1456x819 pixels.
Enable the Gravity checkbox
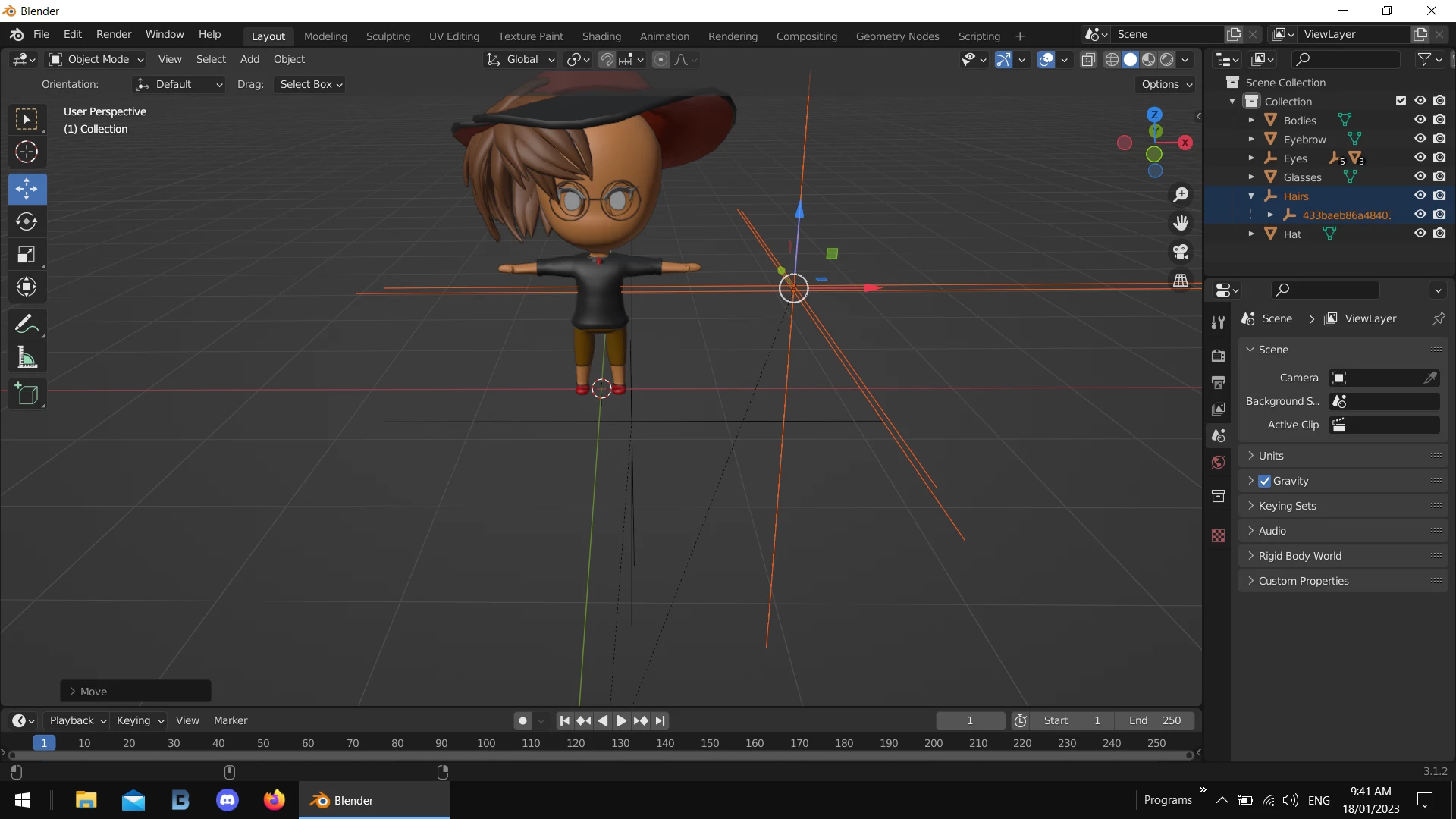[x=1264, y=481]
